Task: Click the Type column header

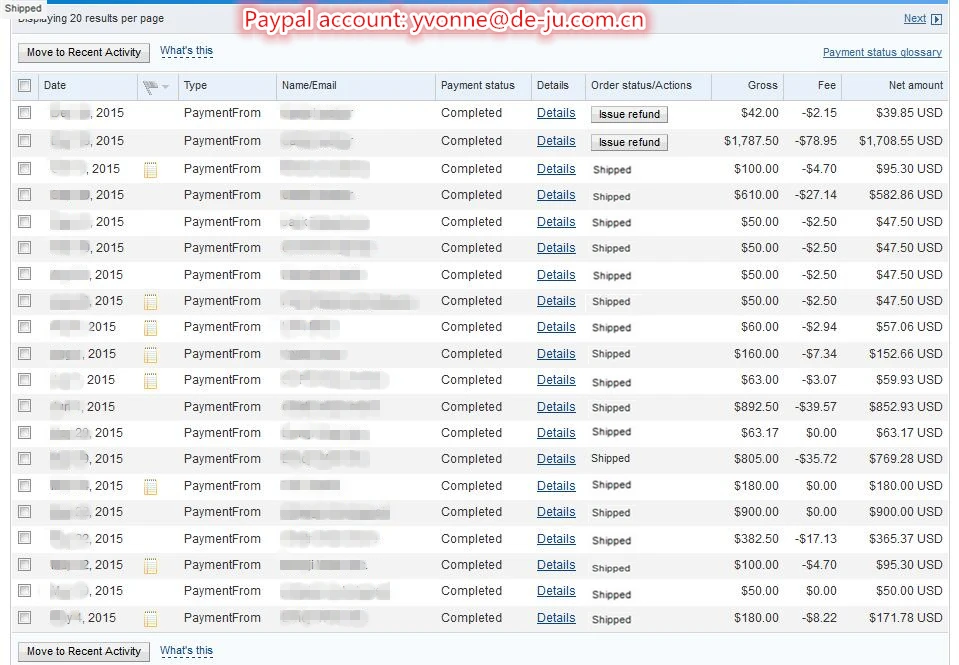Action: [195, 86]
